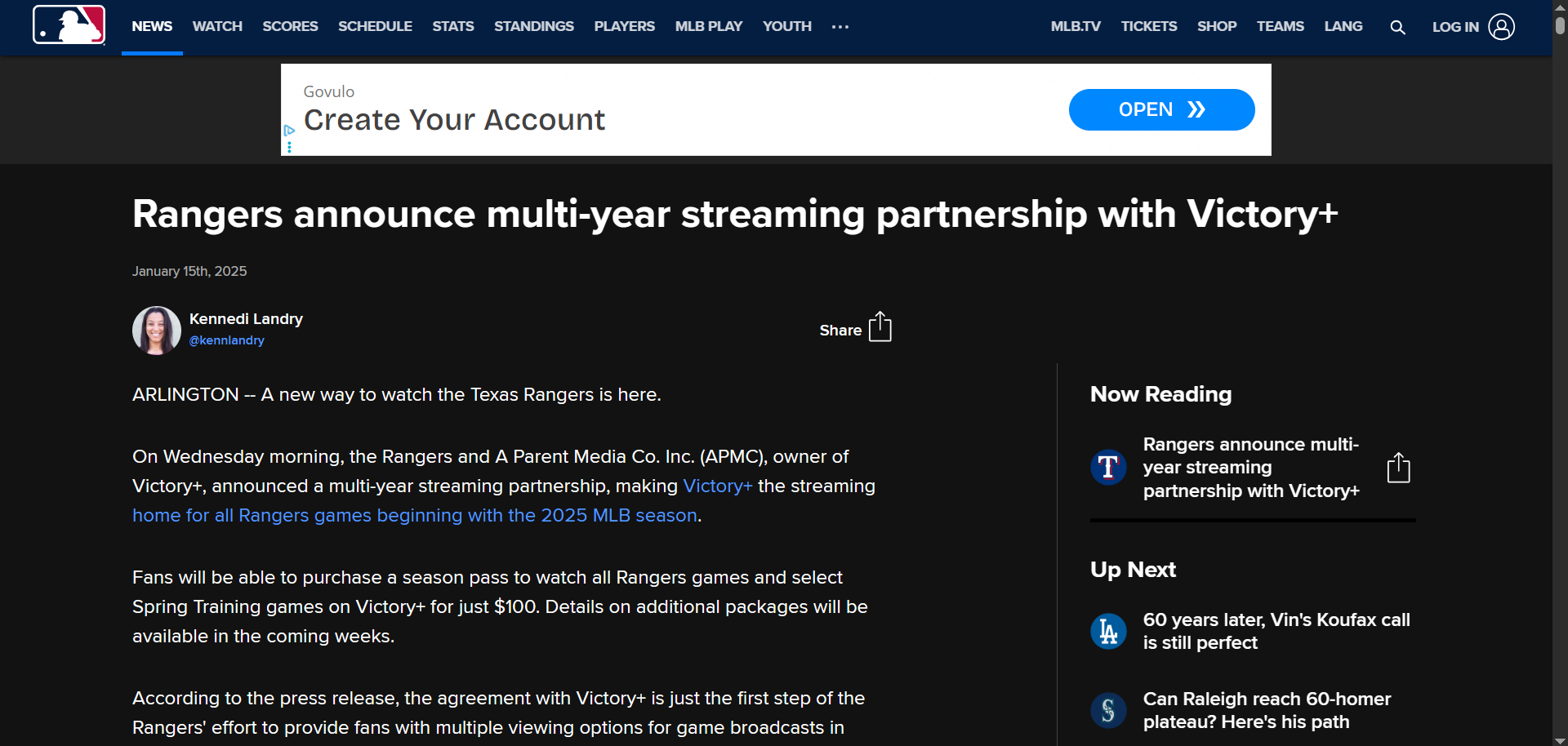Open the Teams menu in header
Image resolution: width=1568 pixels, height=746 pixels.
[1280, 27]
